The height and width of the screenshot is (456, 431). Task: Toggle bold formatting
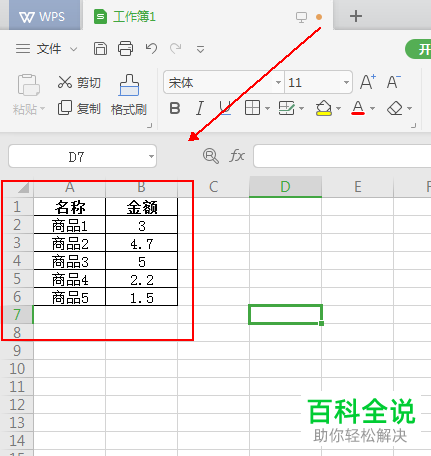[x=175, y=108]
